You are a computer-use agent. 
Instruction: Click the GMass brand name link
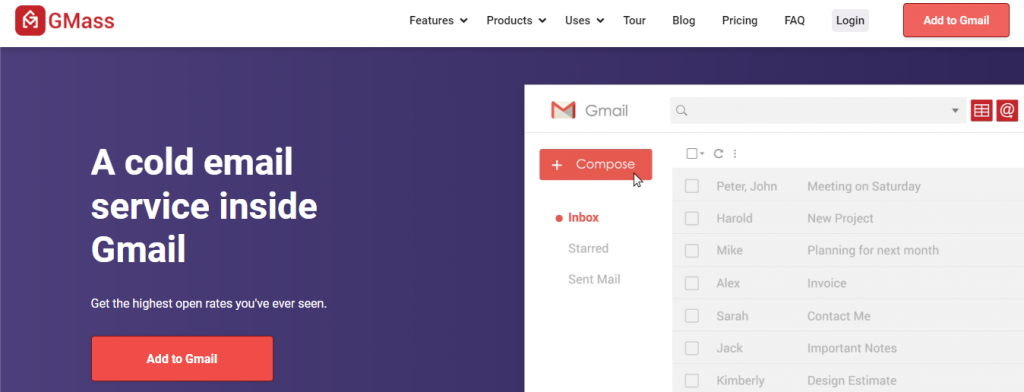click(x=82, y=21)
